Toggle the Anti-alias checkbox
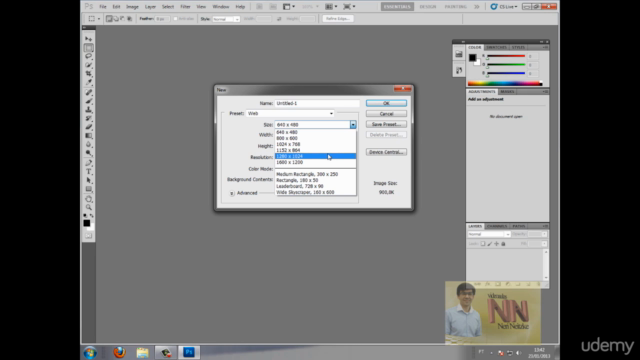The height and width of the screenshot is (360, 640). coord(176,19)
